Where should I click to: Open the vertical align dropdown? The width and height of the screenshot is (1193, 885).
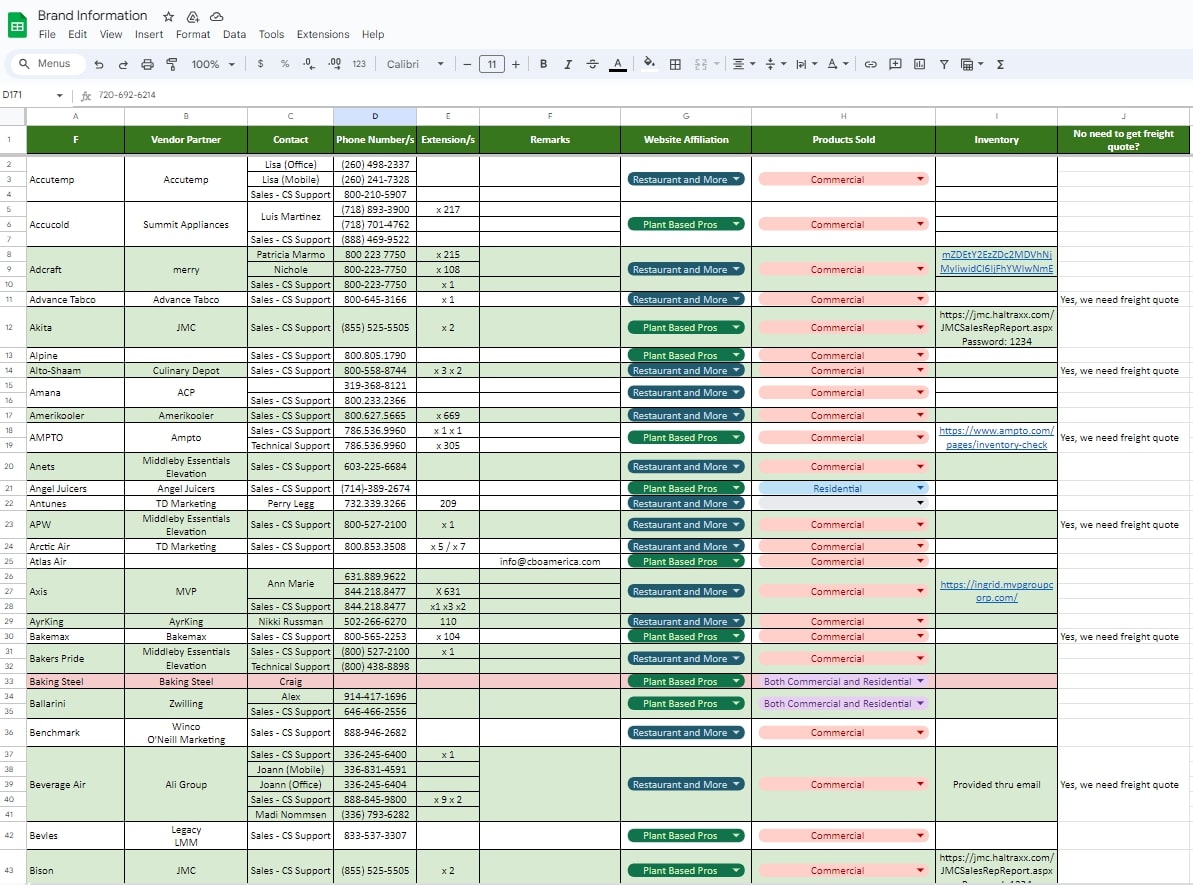775,65
